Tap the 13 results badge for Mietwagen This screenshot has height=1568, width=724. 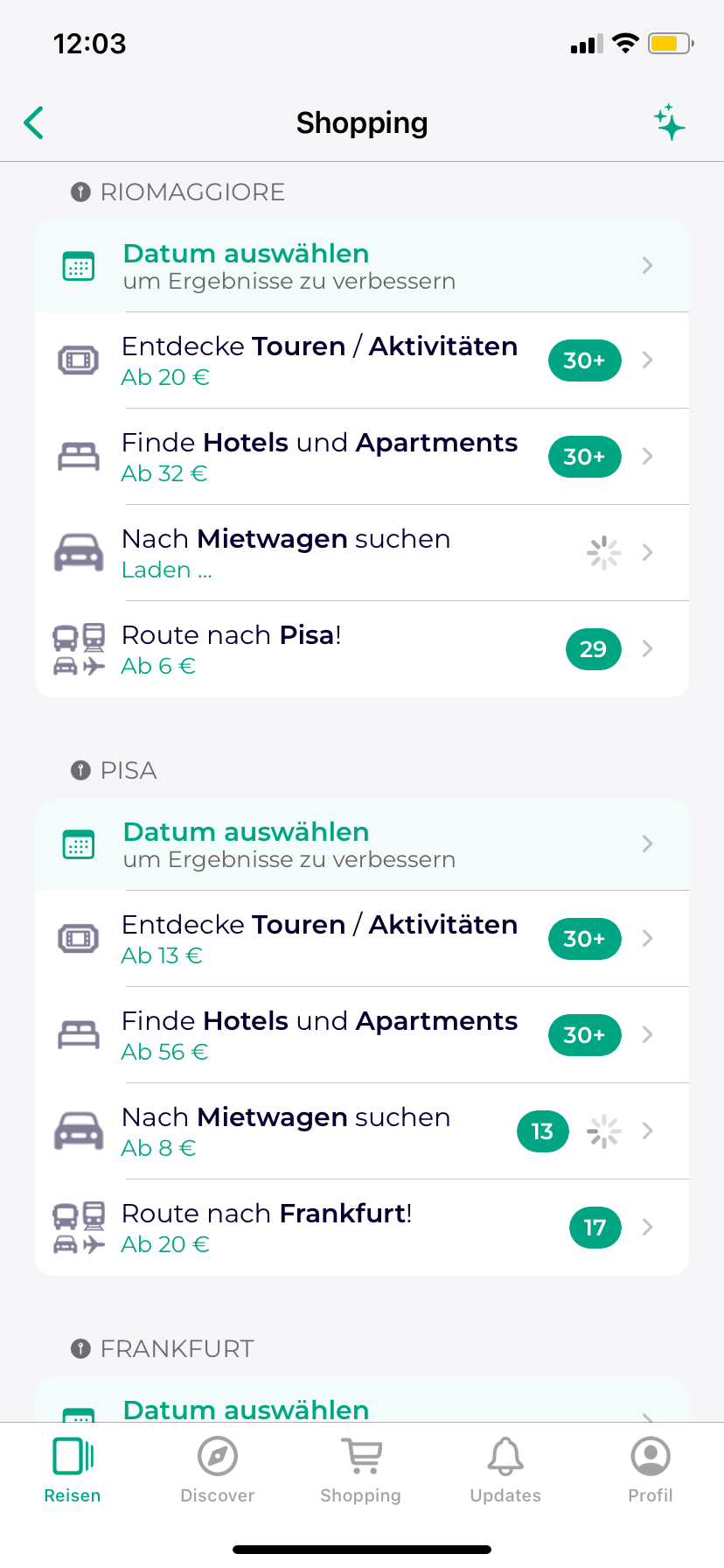543,1131
